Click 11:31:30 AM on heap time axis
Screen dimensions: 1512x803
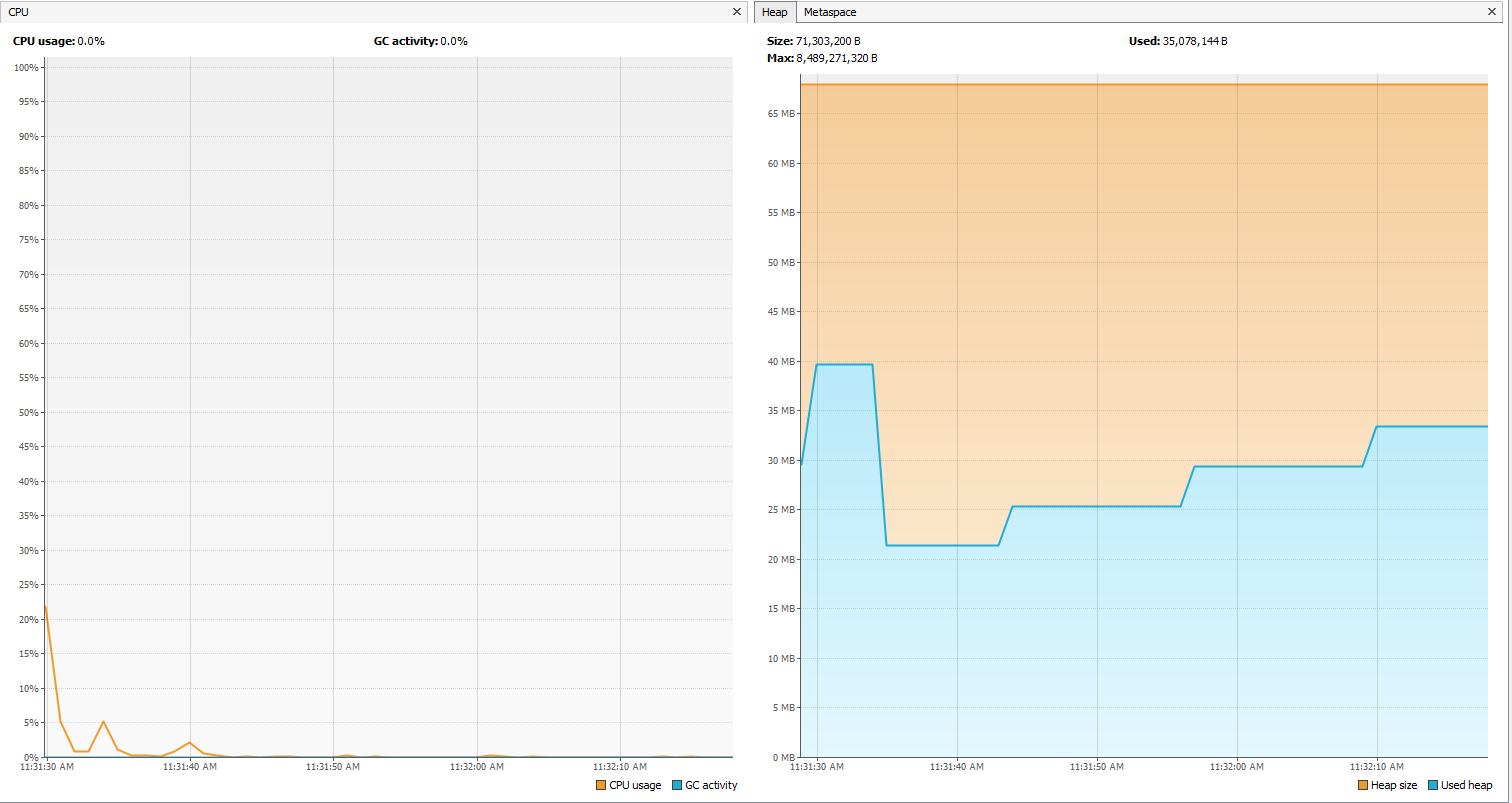point(817,767)
